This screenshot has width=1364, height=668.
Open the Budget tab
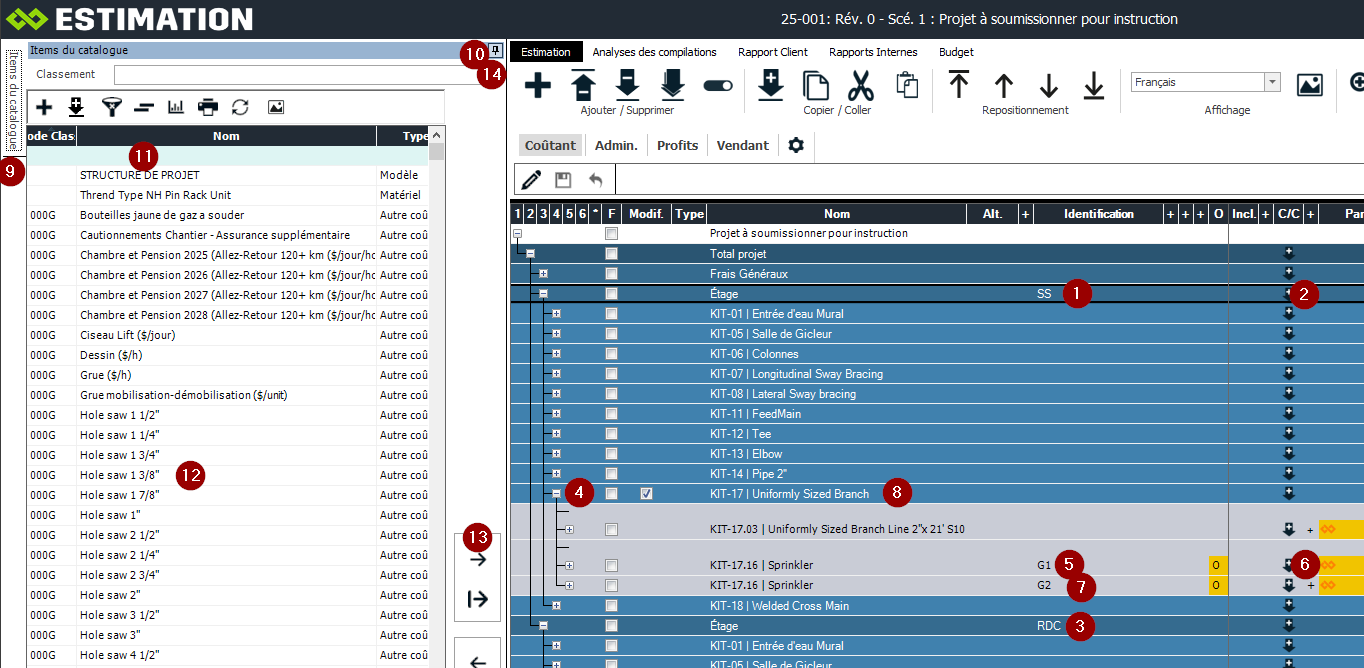pos(955,52)
